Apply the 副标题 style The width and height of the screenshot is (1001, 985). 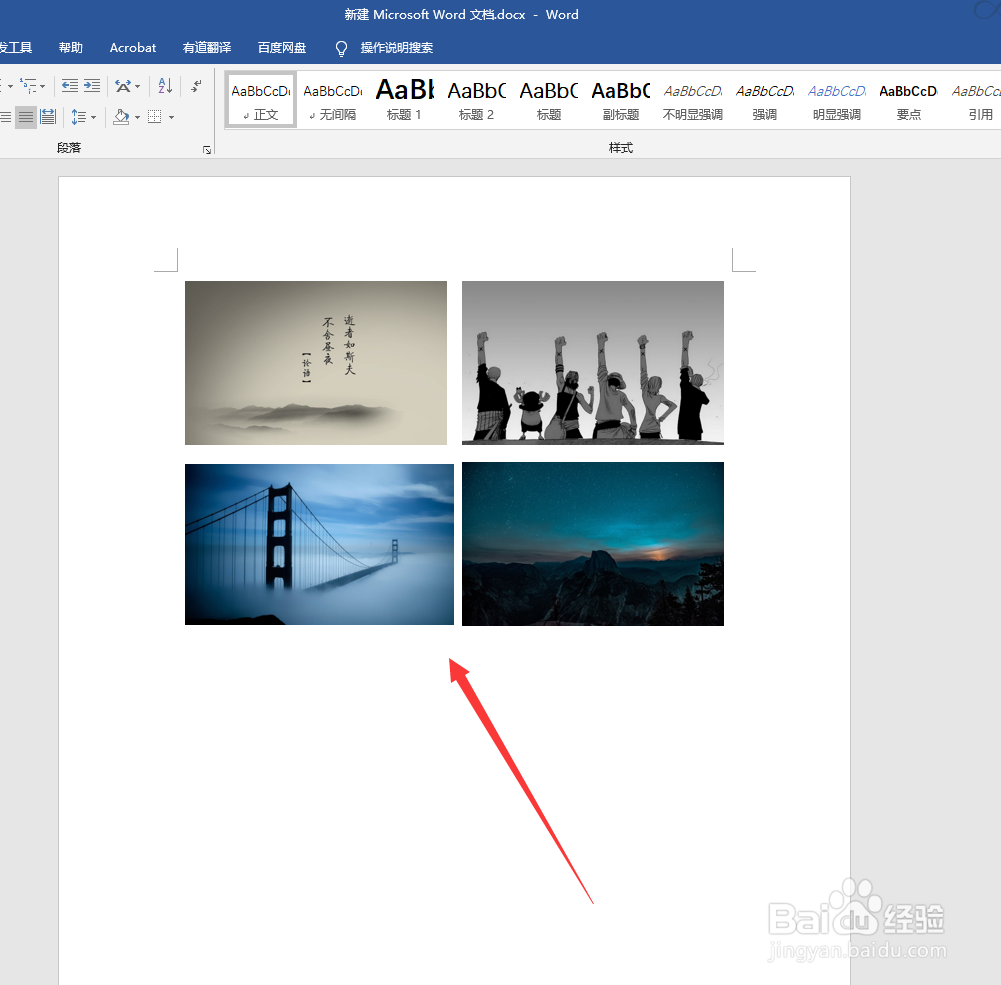[x=621, y=100]
